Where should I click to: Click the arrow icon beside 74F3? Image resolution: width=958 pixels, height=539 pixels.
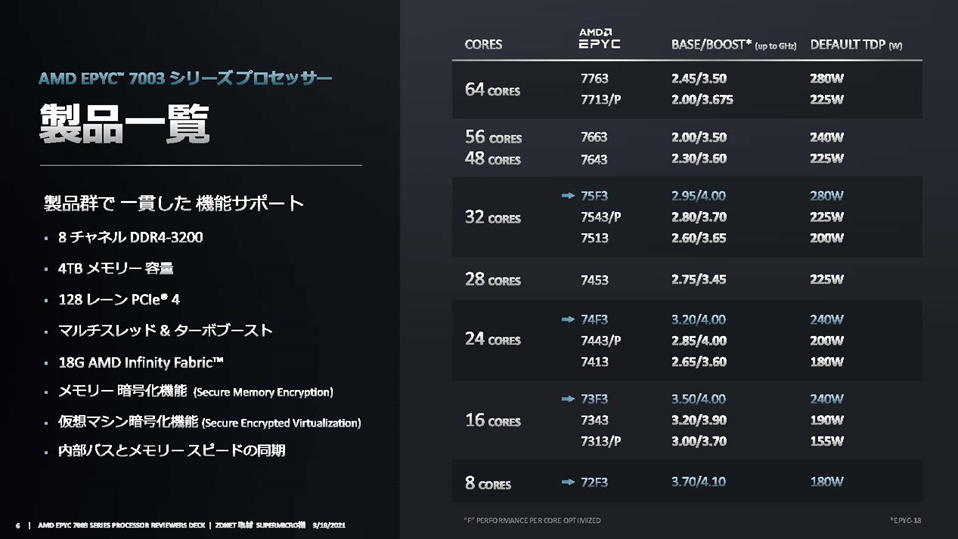click(x=567, y=320)
